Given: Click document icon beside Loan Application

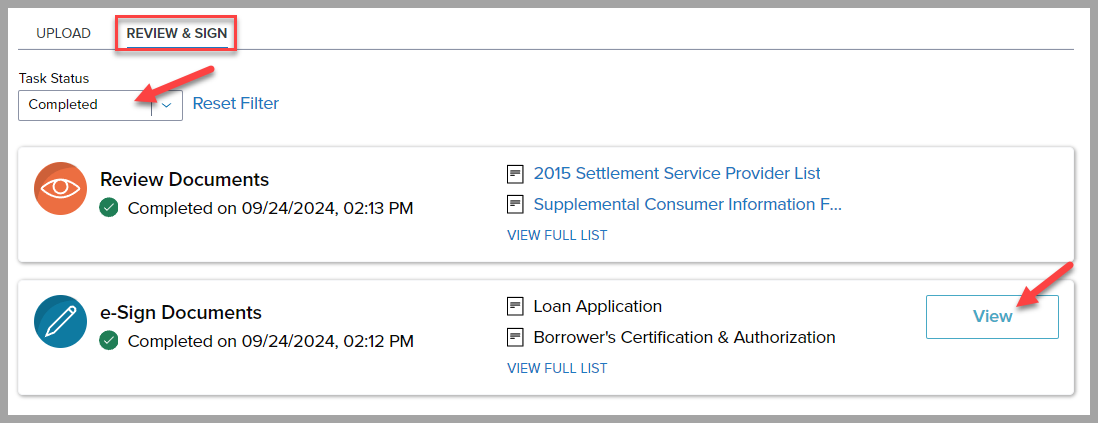Looking at the screenshot, I should [516, 306].
